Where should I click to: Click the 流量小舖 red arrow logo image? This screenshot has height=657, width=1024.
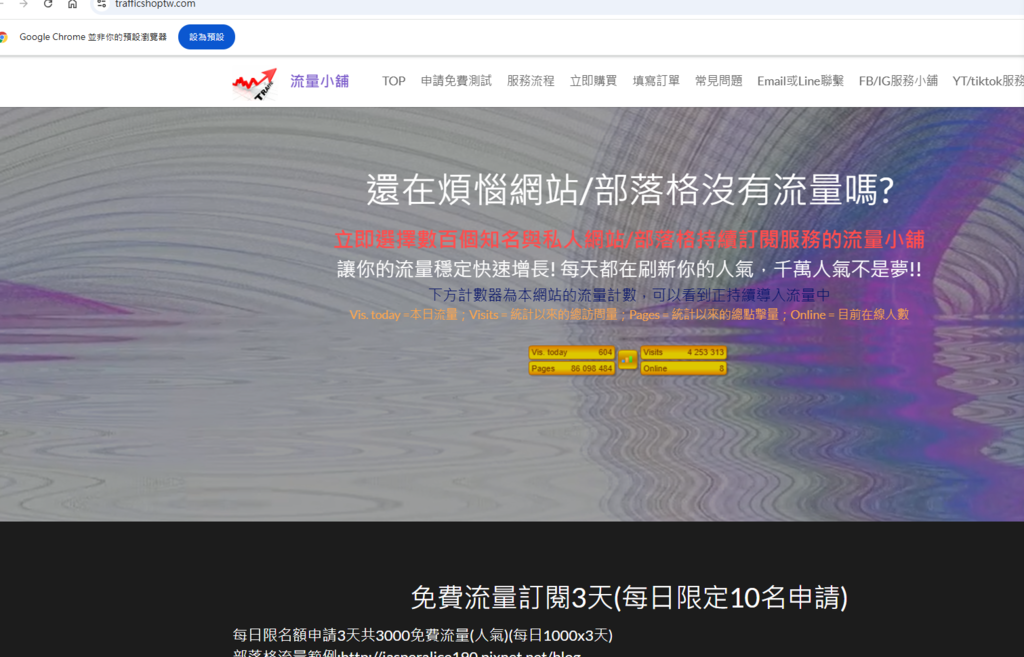(255, 84)
